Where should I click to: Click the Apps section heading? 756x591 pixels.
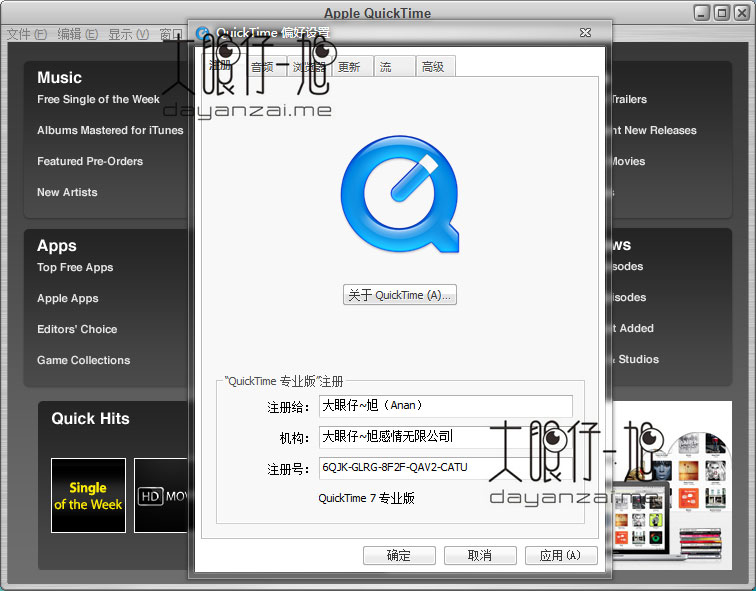click(x=57, y=246)
